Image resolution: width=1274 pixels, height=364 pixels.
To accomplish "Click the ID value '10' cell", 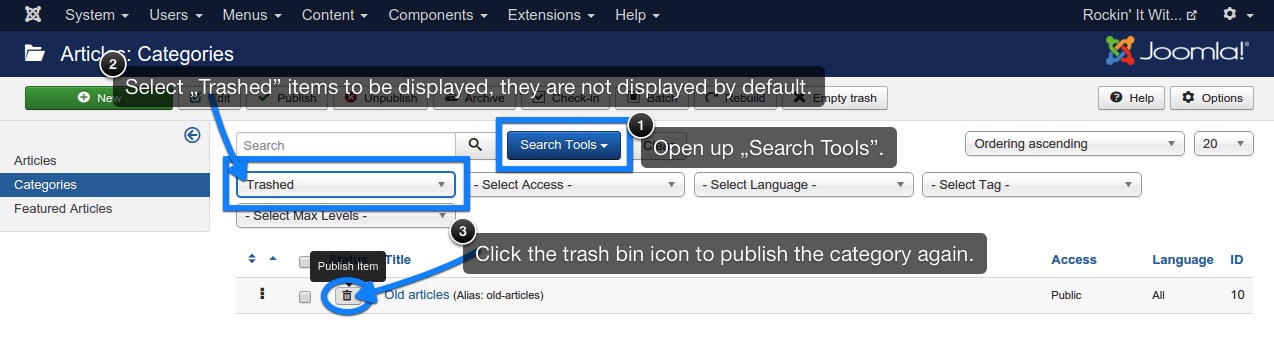I will coord(1237,296).
